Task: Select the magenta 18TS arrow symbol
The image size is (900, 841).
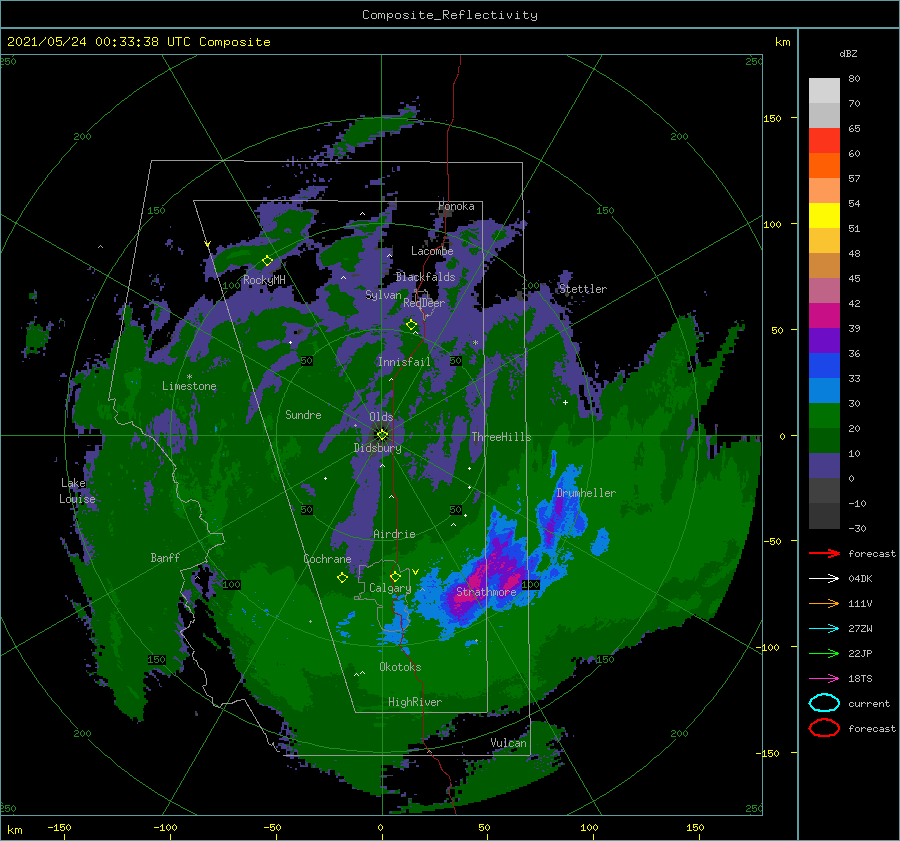Action: click(824, 679)
